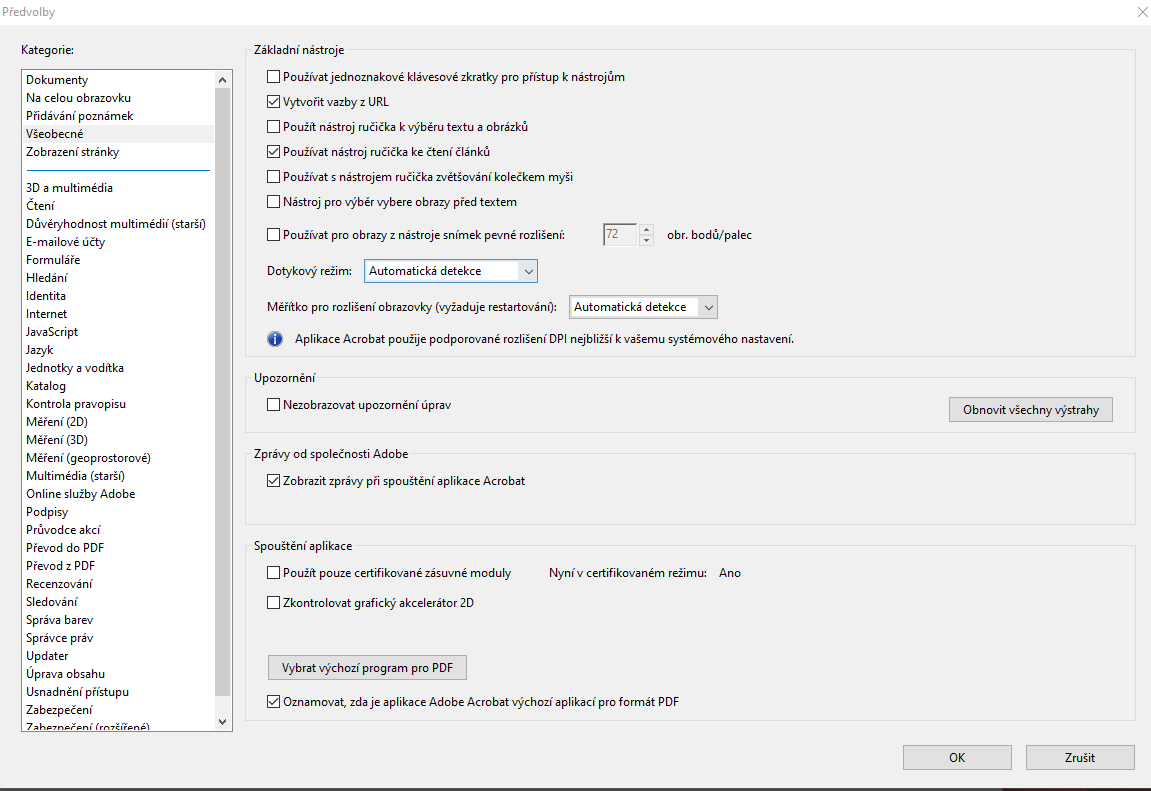Screen dimensions: 1151x791
Task: Expand Měřítko pro rozlišení obrazovky dropdown
Action: coord(643,307)
